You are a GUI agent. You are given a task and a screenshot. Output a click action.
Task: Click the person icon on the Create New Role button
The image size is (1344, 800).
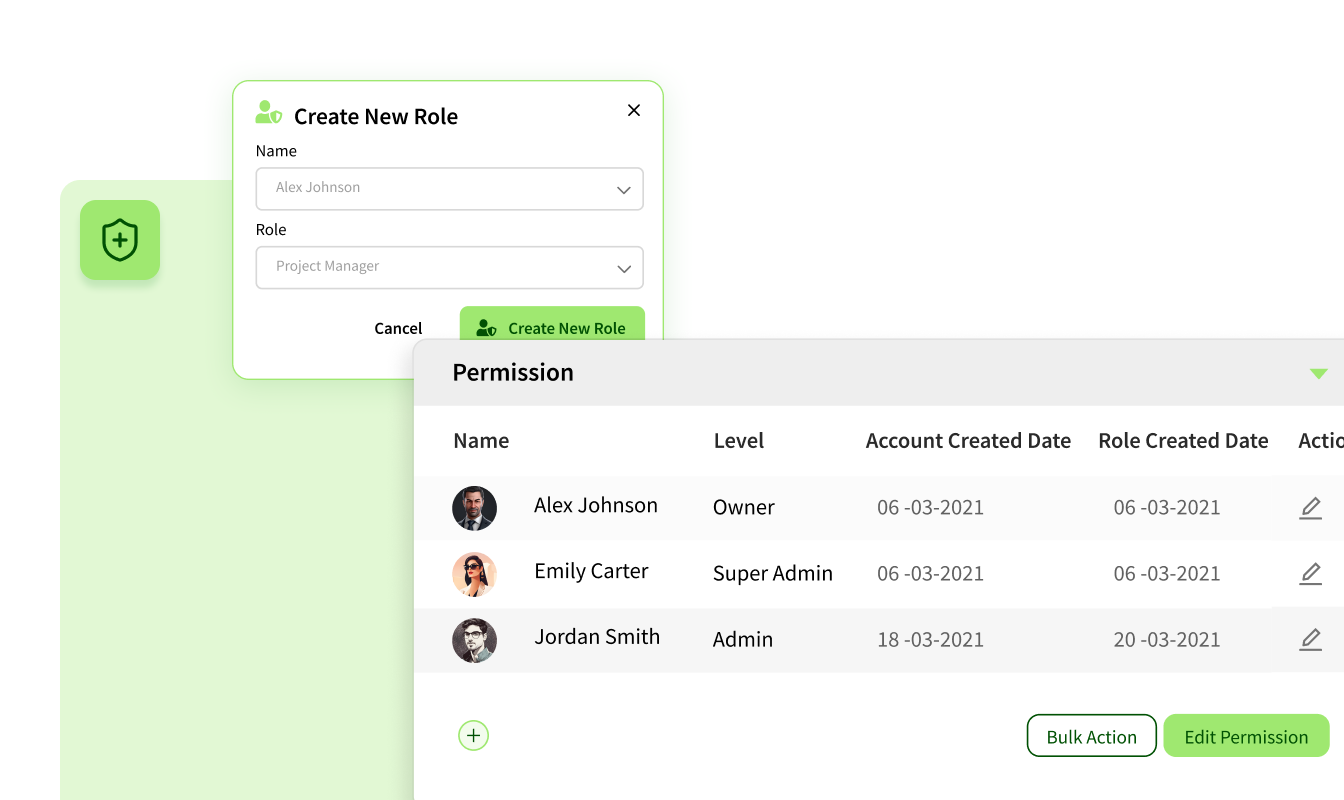tap(486, 327)
